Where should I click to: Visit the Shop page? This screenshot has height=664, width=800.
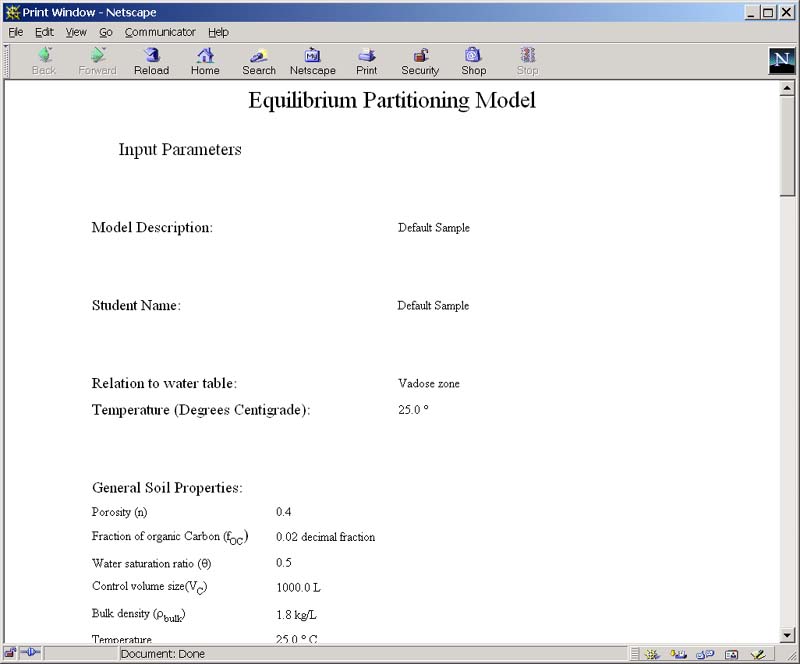[x=473, y=60]
